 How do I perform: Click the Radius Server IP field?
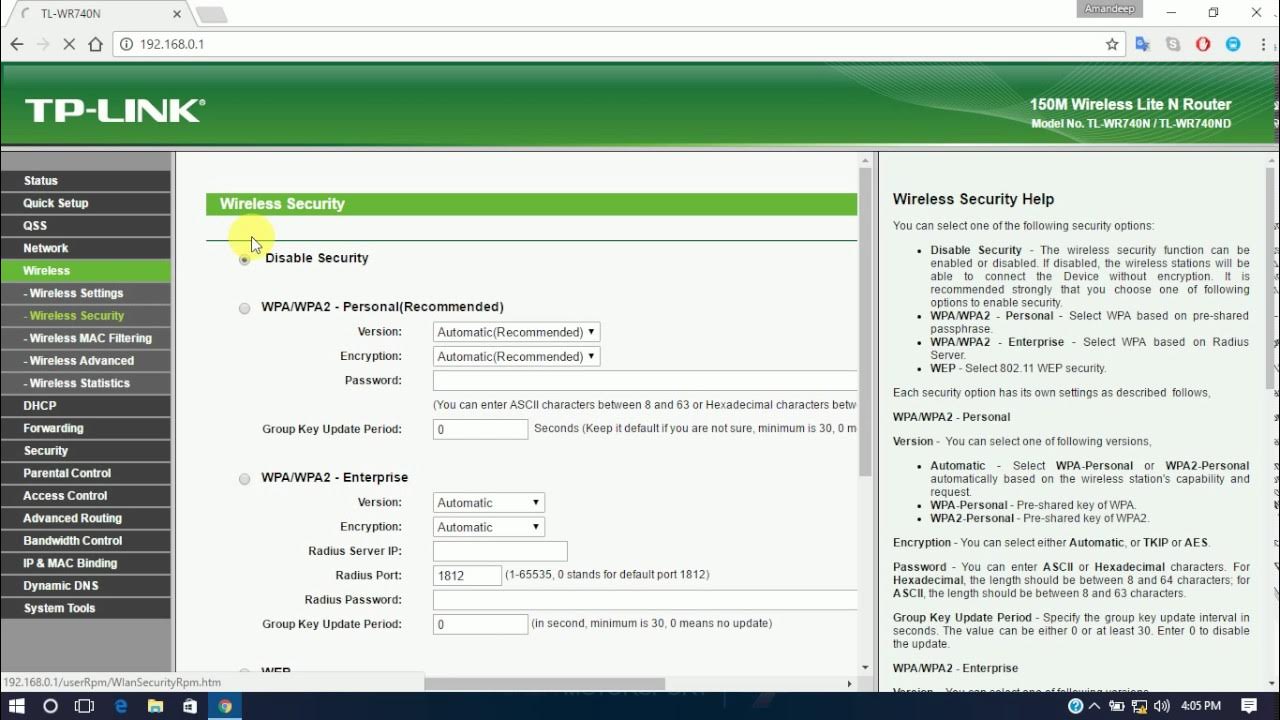[500, 551]
